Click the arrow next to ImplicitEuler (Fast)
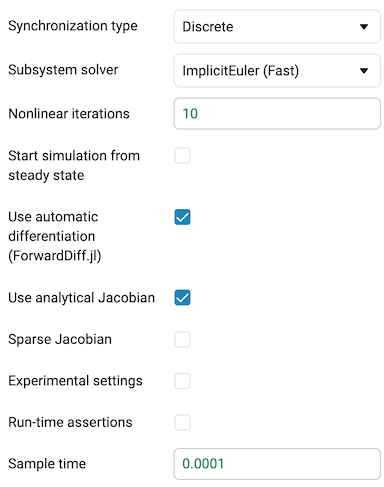The height and width of the screenshot is (487, 384). point(364,71)
